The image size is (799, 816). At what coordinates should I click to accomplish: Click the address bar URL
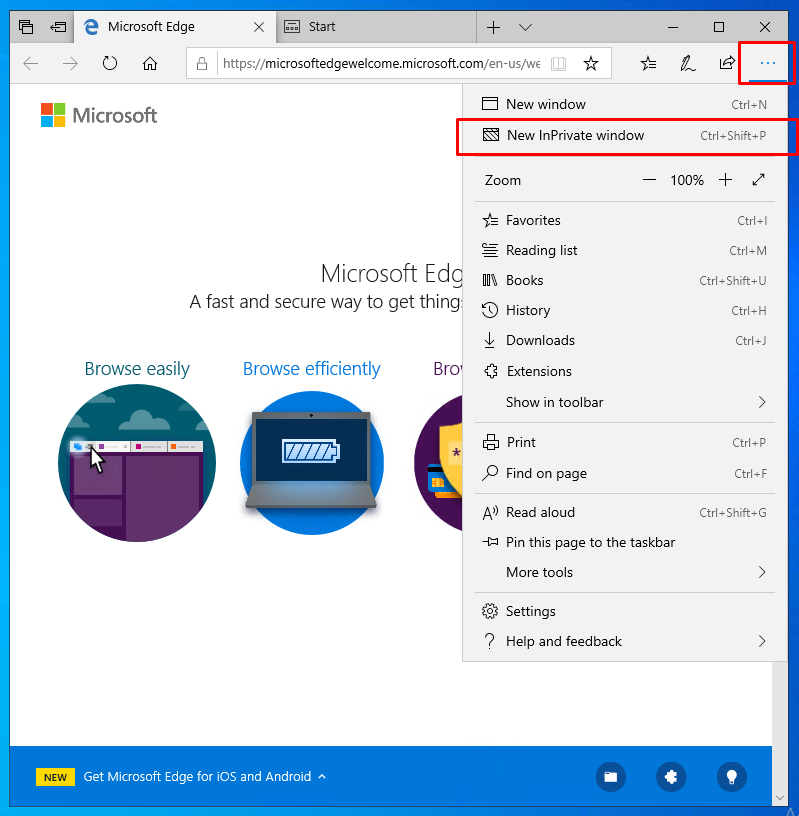(x=382, y=63)
